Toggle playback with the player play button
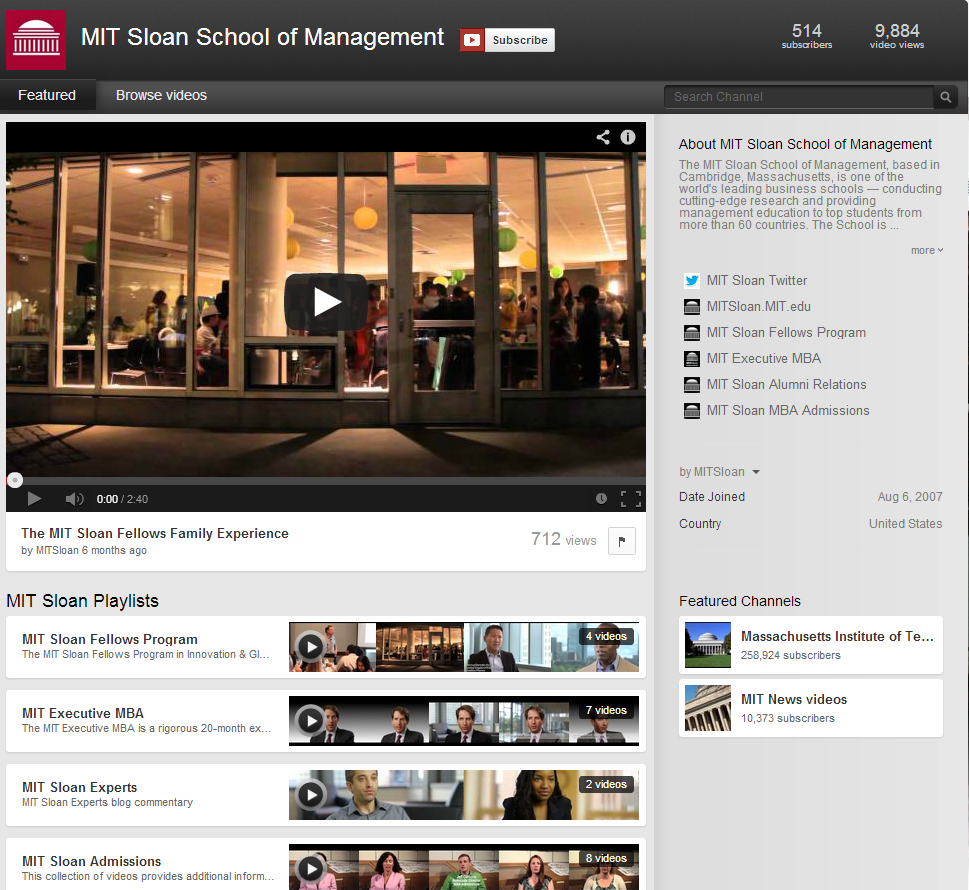Screen dimensions: 969x890 pyautogui.click(x=33, y=498)
